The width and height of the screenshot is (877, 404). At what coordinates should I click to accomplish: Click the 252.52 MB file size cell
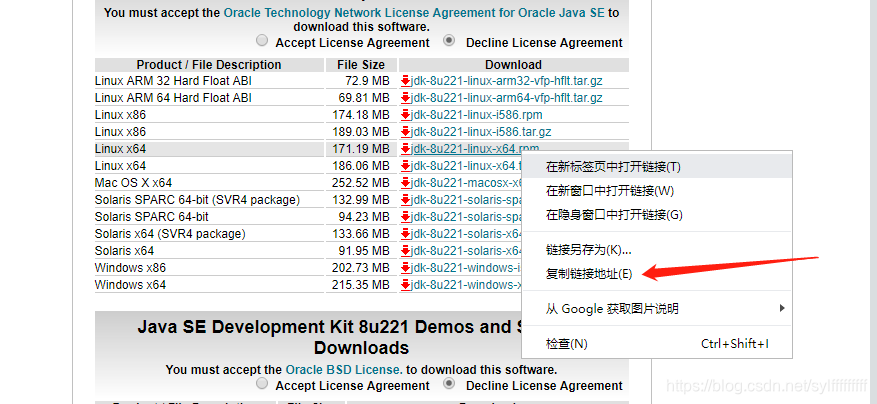(361, 183)
